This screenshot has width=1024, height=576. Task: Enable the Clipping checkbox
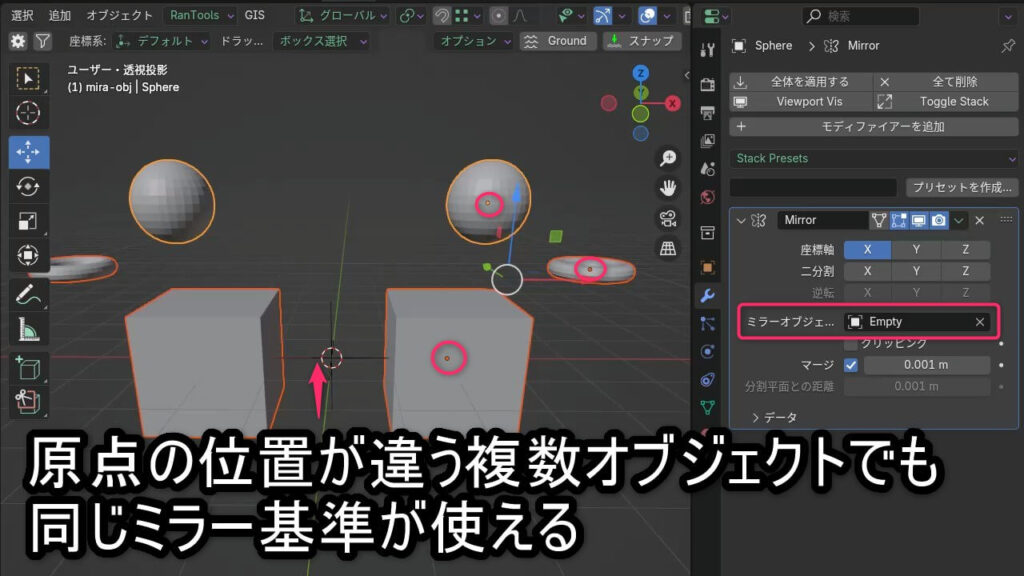tap(851, 343)
